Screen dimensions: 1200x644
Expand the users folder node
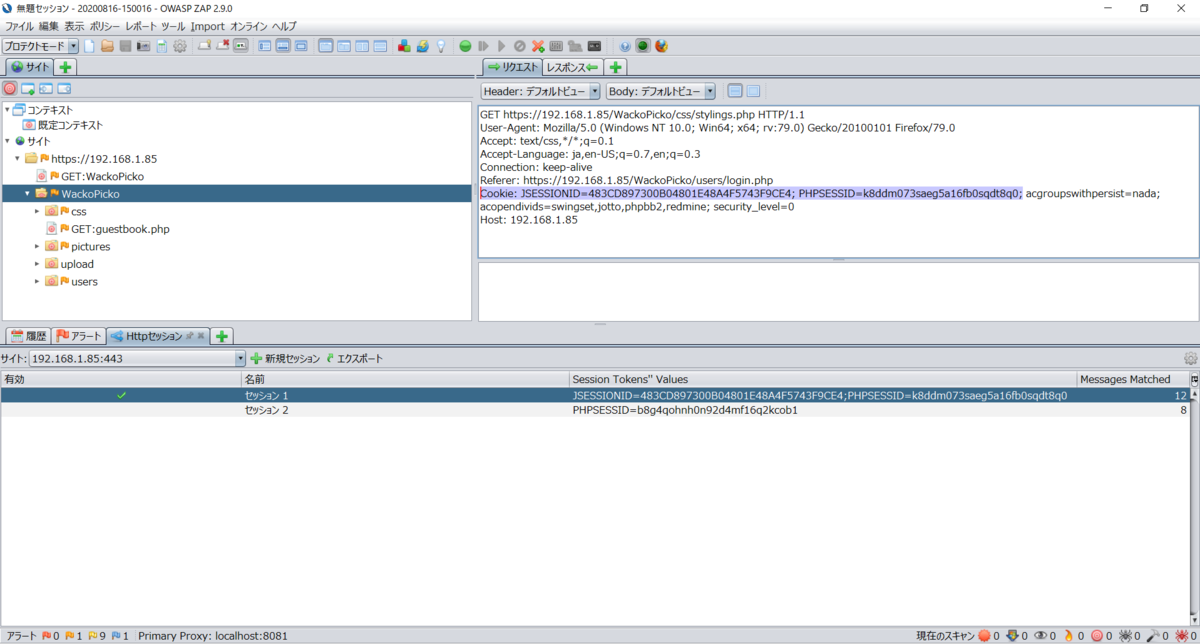click(37, 281)
